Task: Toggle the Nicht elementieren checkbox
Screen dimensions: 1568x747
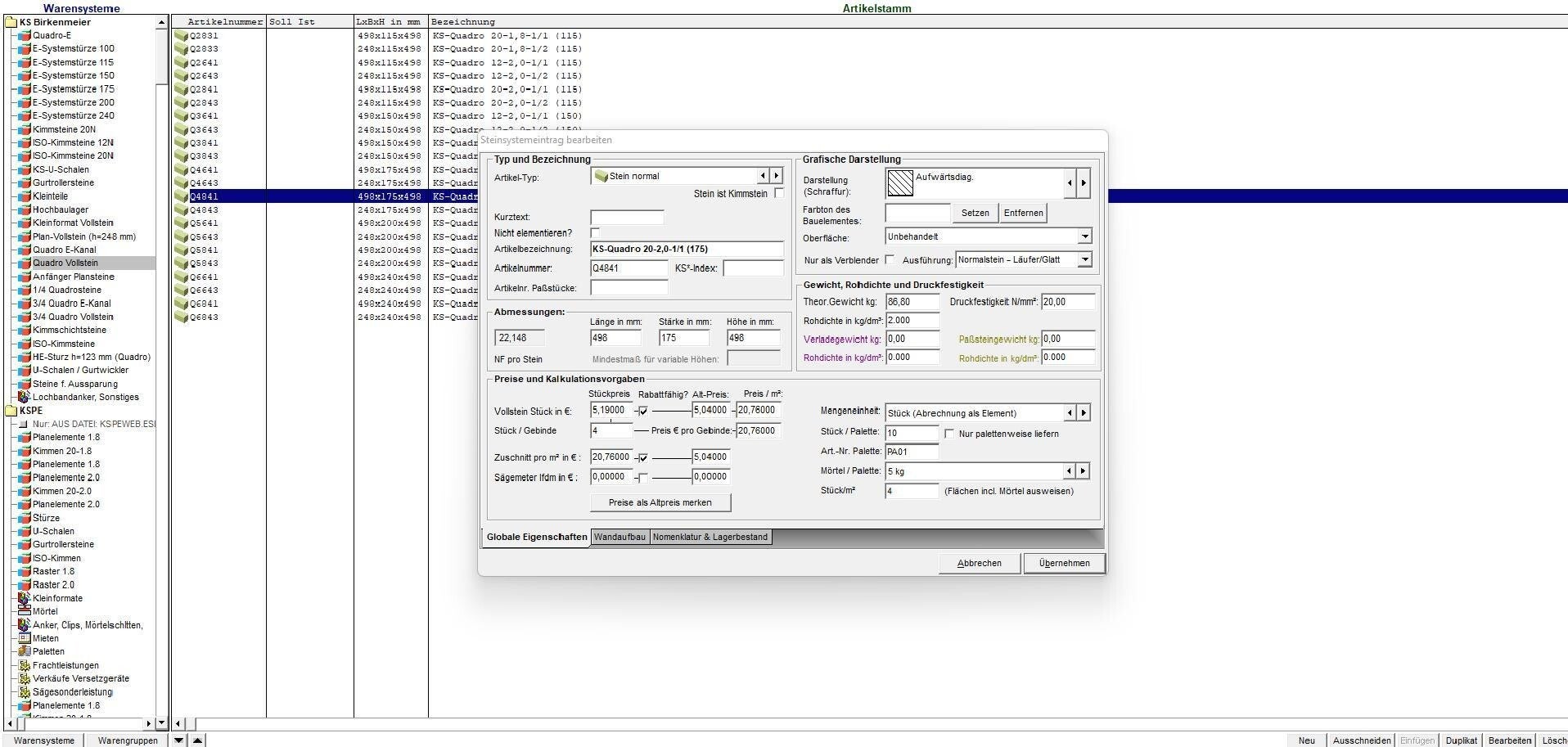Action: click(595, 233)
